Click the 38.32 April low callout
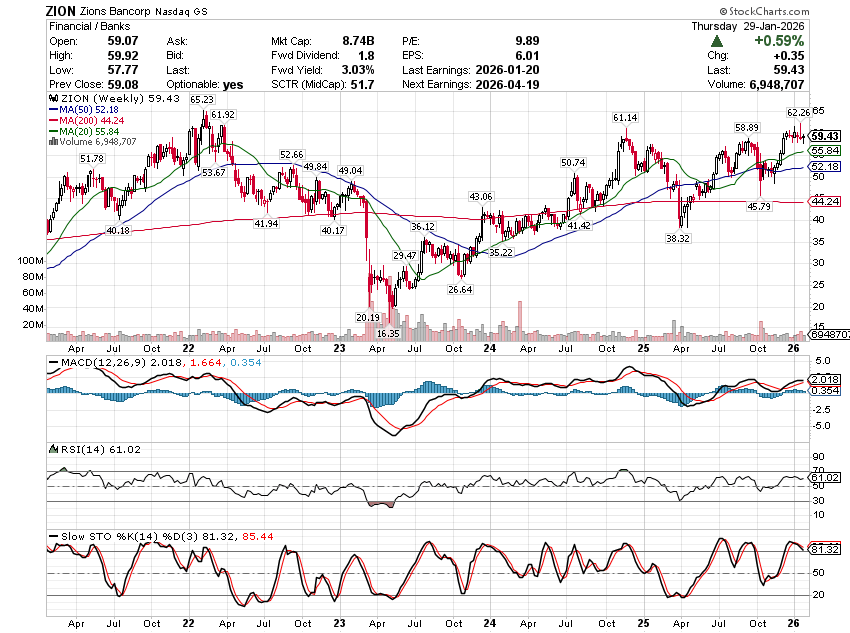The image size is (850, 633). [x=678, y=239]
